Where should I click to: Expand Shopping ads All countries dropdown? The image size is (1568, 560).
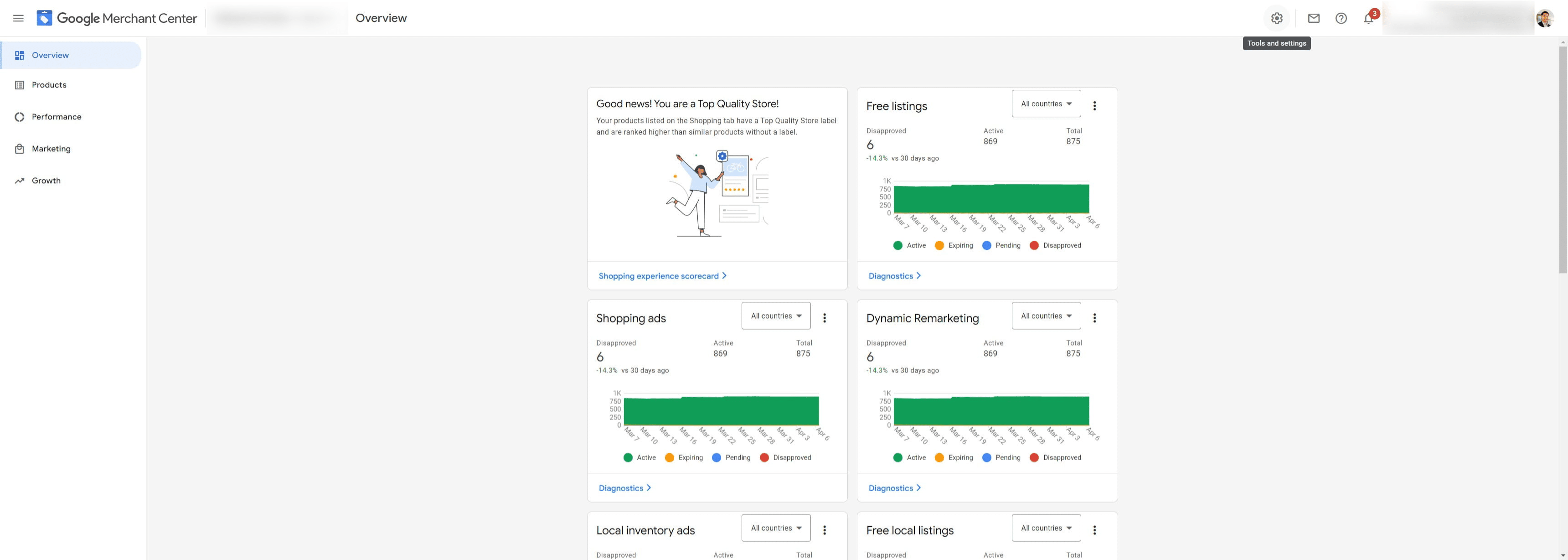tap(775, 316)
